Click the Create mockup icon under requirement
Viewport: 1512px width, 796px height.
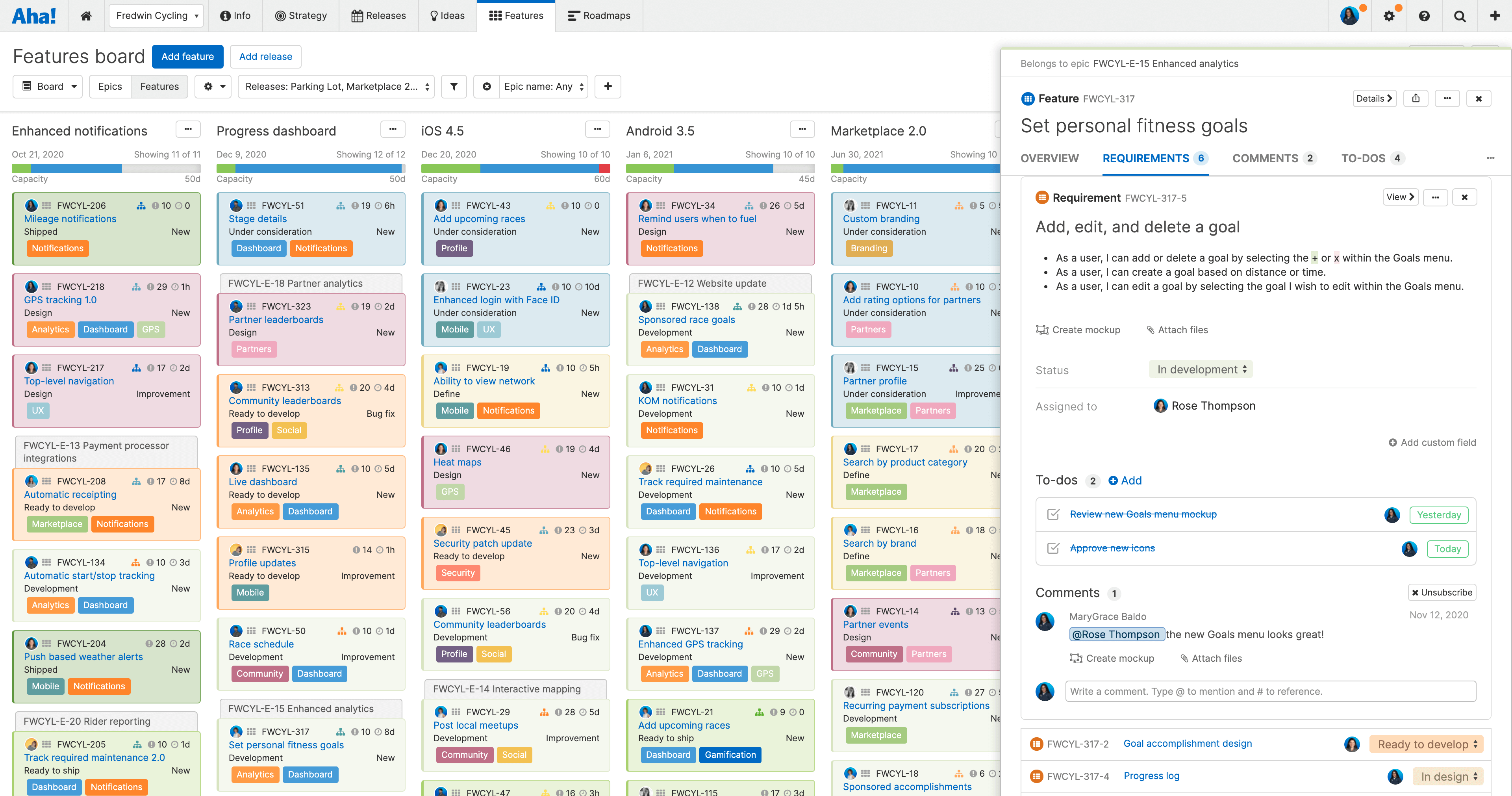coord(1042,330)
